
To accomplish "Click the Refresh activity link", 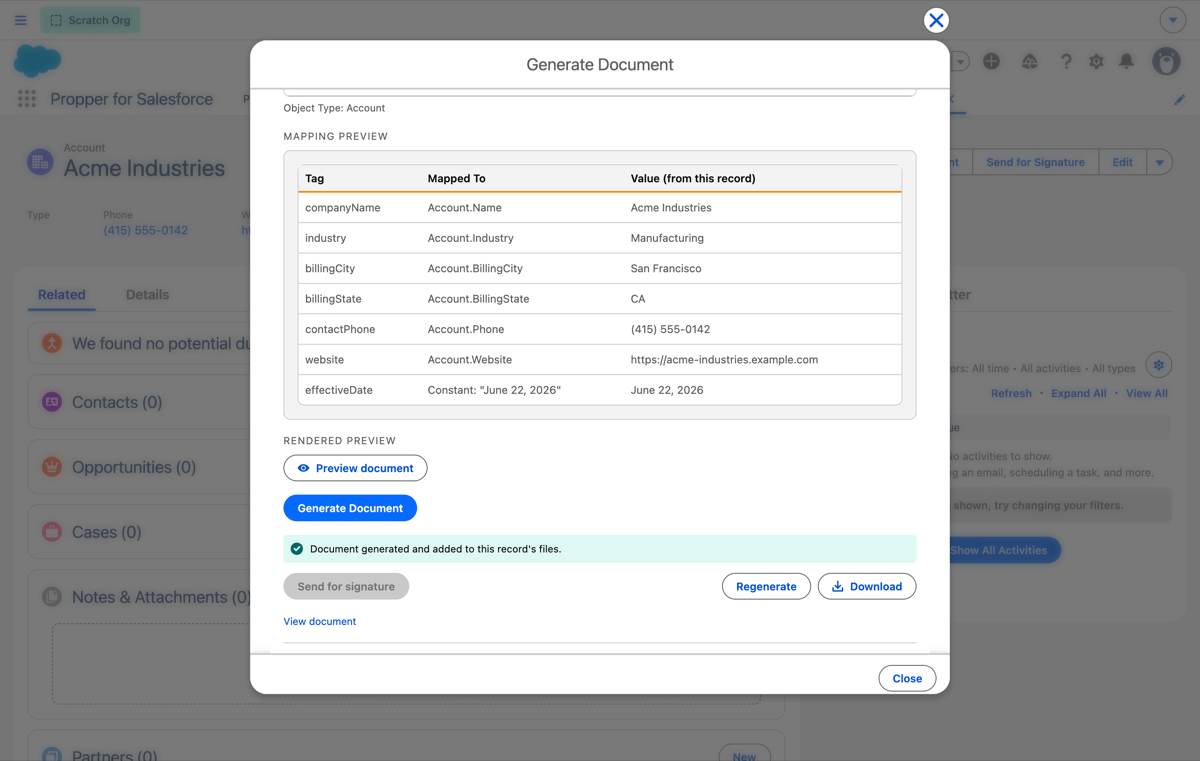I will (x=1011, y=393).
